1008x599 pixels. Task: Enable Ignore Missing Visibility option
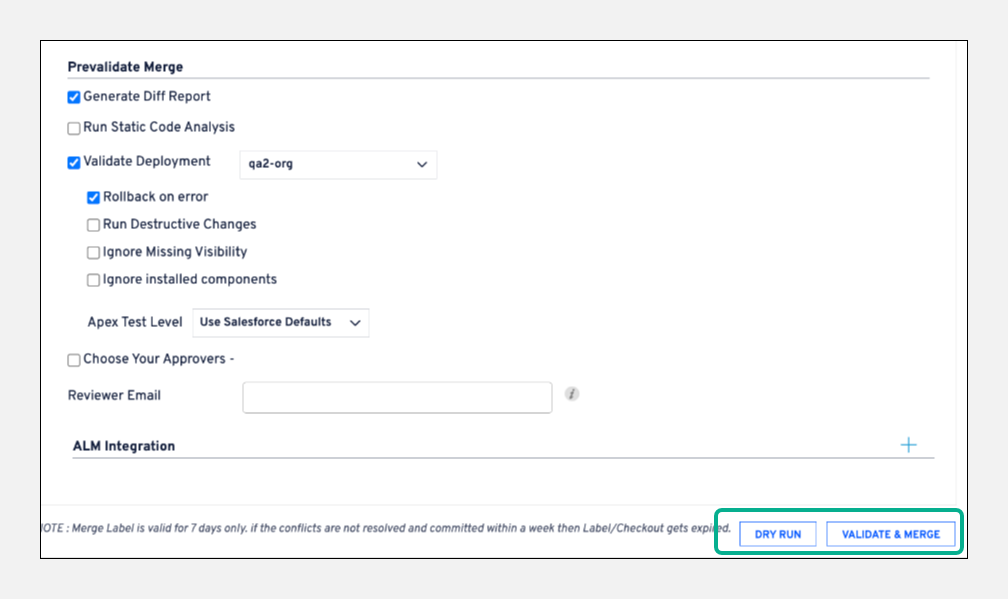click(x=94, y=253)
